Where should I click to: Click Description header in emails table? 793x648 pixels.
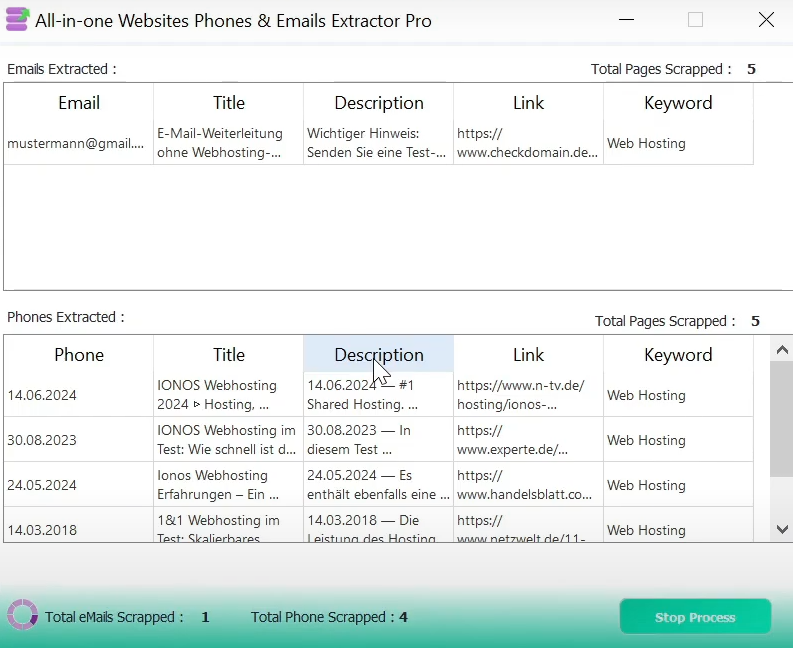tap(379, 103)
